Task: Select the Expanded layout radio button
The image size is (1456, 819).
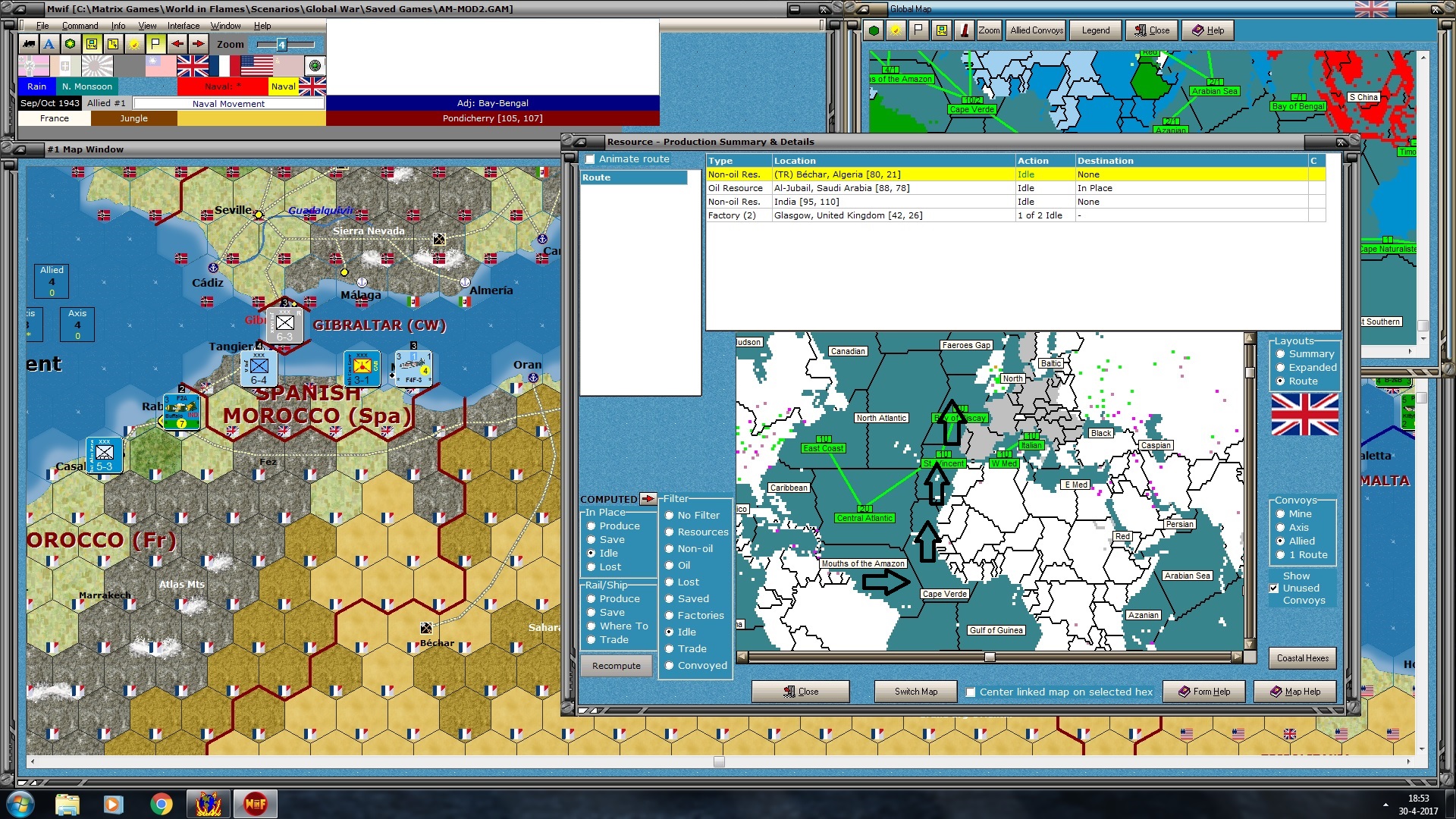Action: click(x=1281, y=368)
